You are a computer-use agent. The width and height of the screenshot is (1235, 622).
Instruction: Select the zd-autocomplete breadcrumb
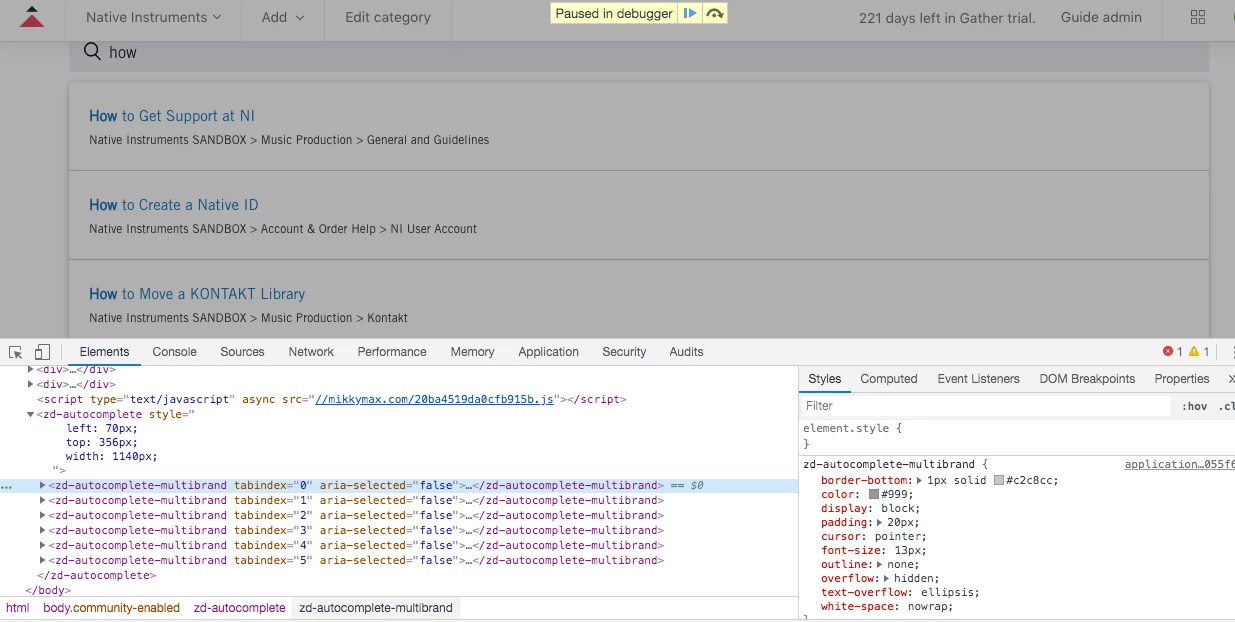click(x=239, y=608)
